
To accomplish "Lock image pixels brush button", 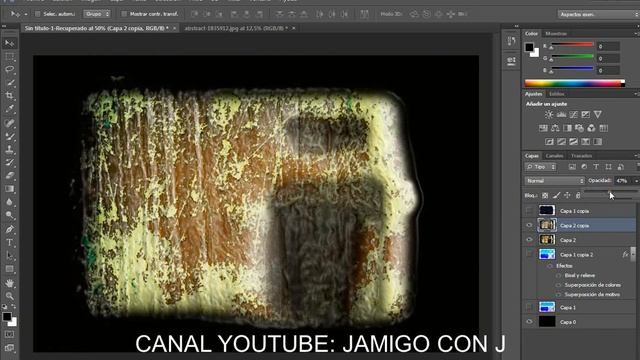I will pos(556,196).
